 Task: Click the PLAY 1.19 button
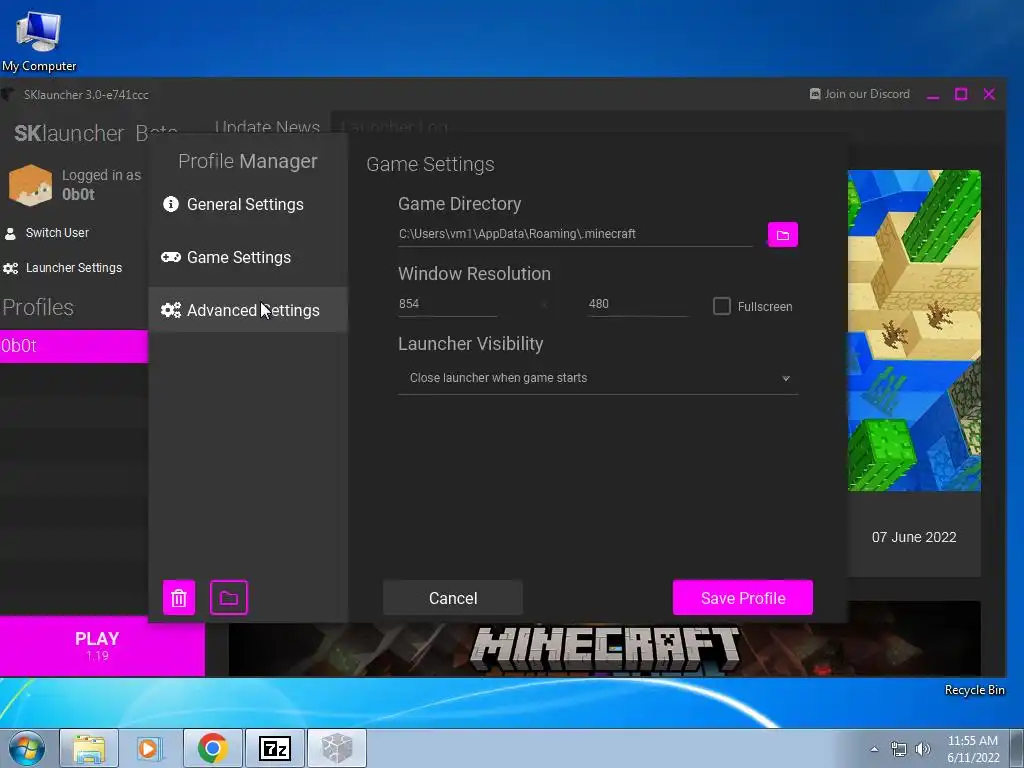pos(102,646)
